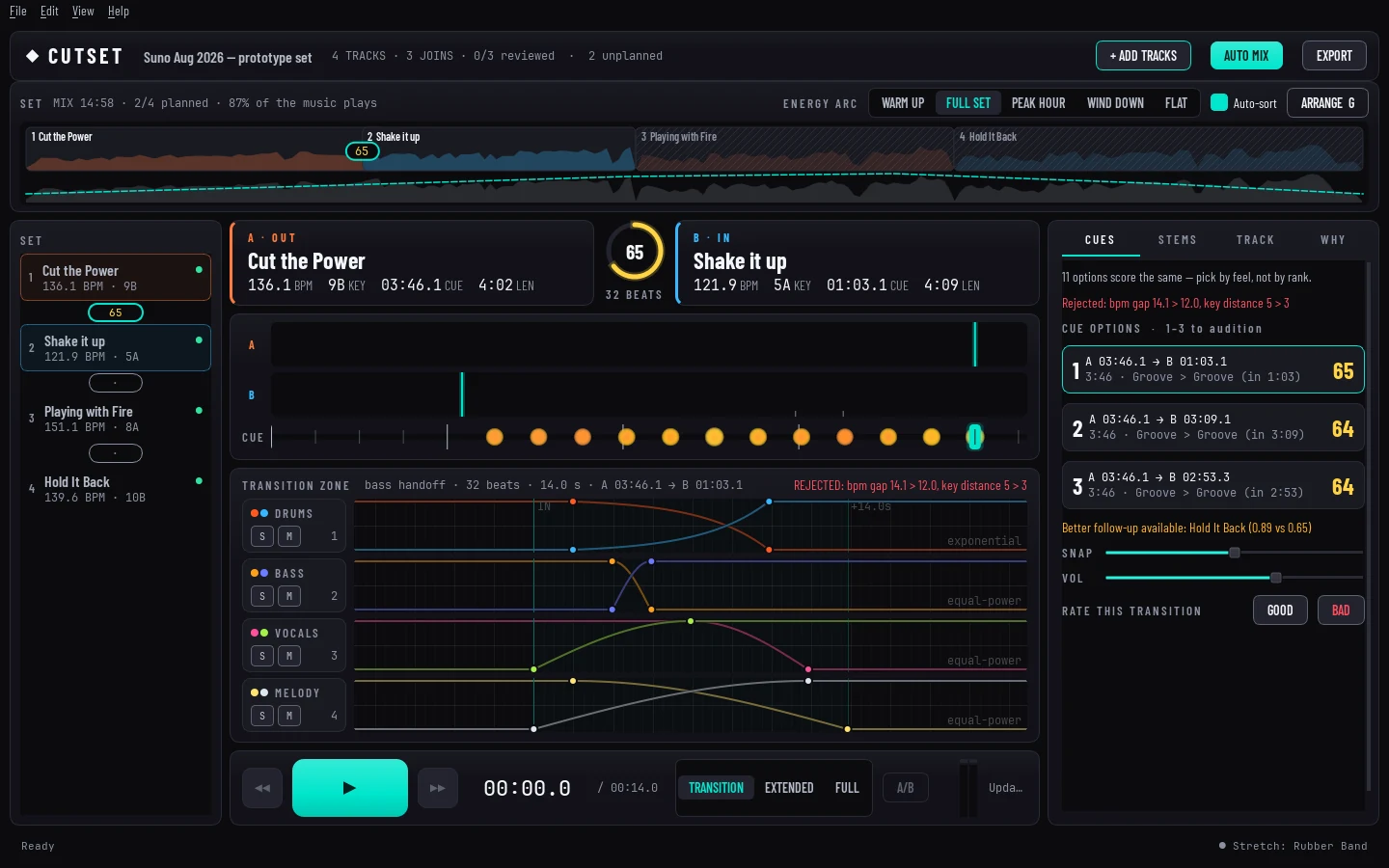Image resolution: width=1389 pixels, height=868 pixels.
Task: Select the PEAK HOUR energy arc
Action: click(x=1039, y=103)
